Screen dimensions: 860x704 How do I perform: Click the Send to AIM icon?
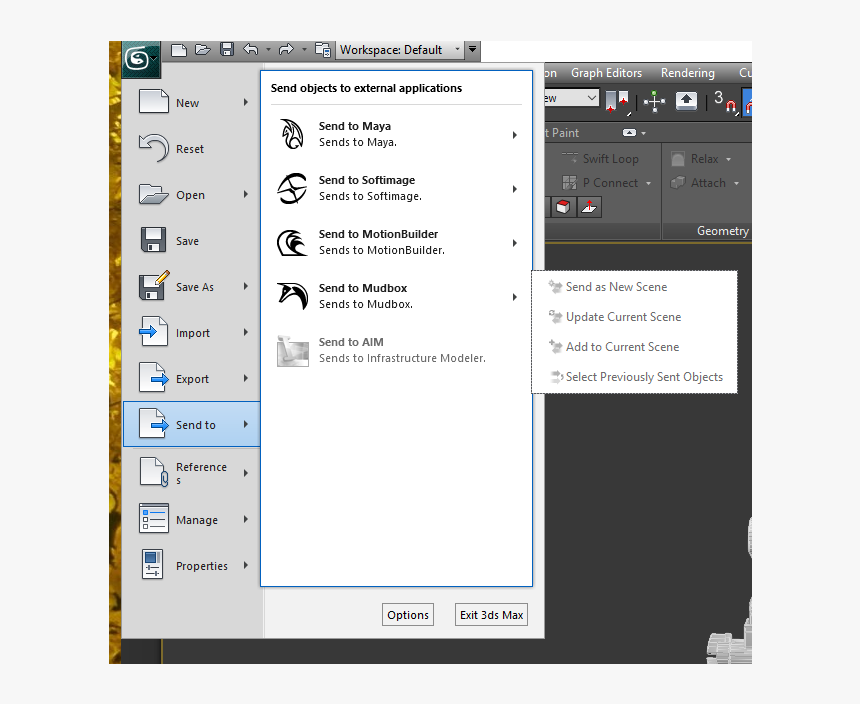(x=292, y=351)
